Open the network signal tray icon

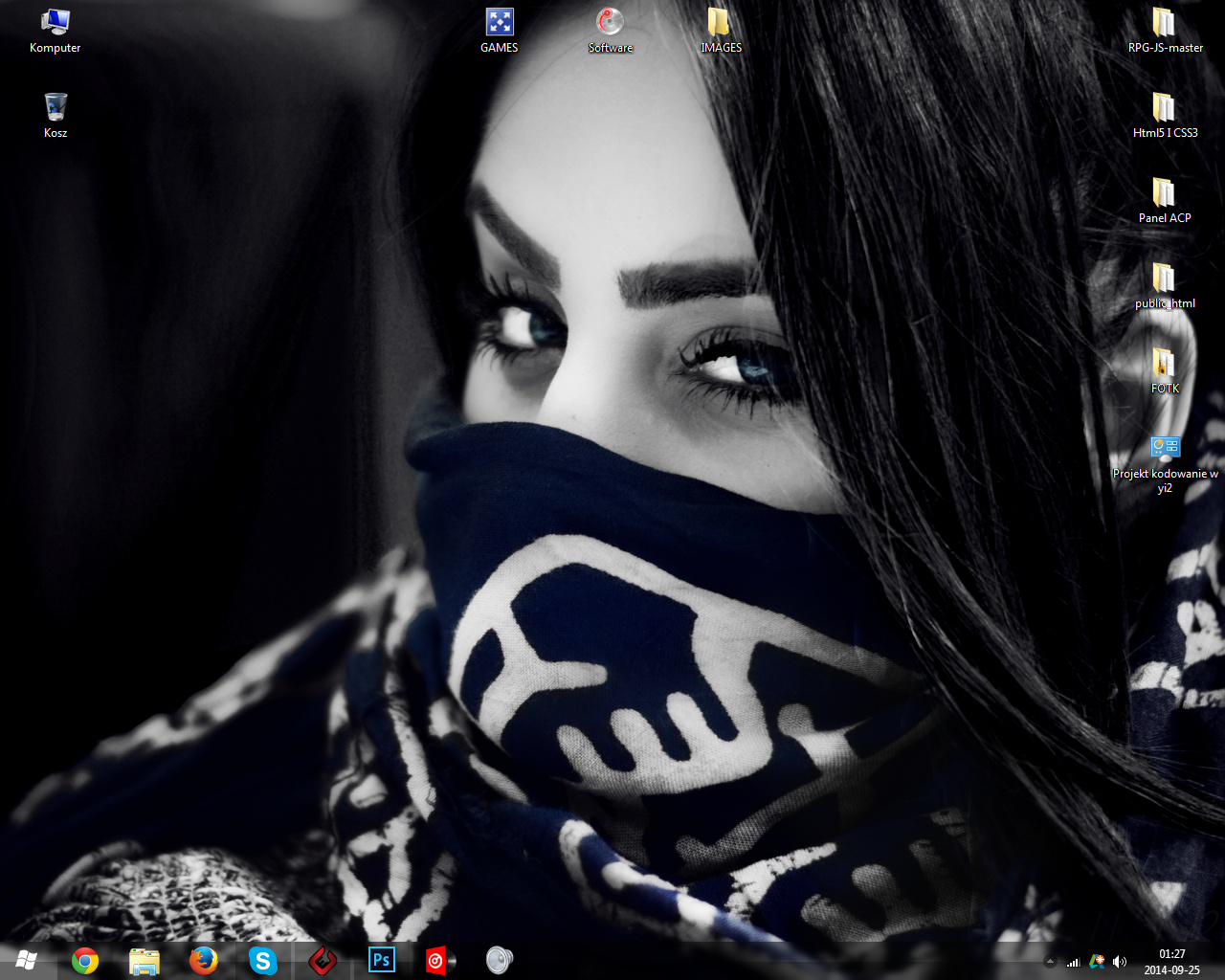tap(1073, 962)
